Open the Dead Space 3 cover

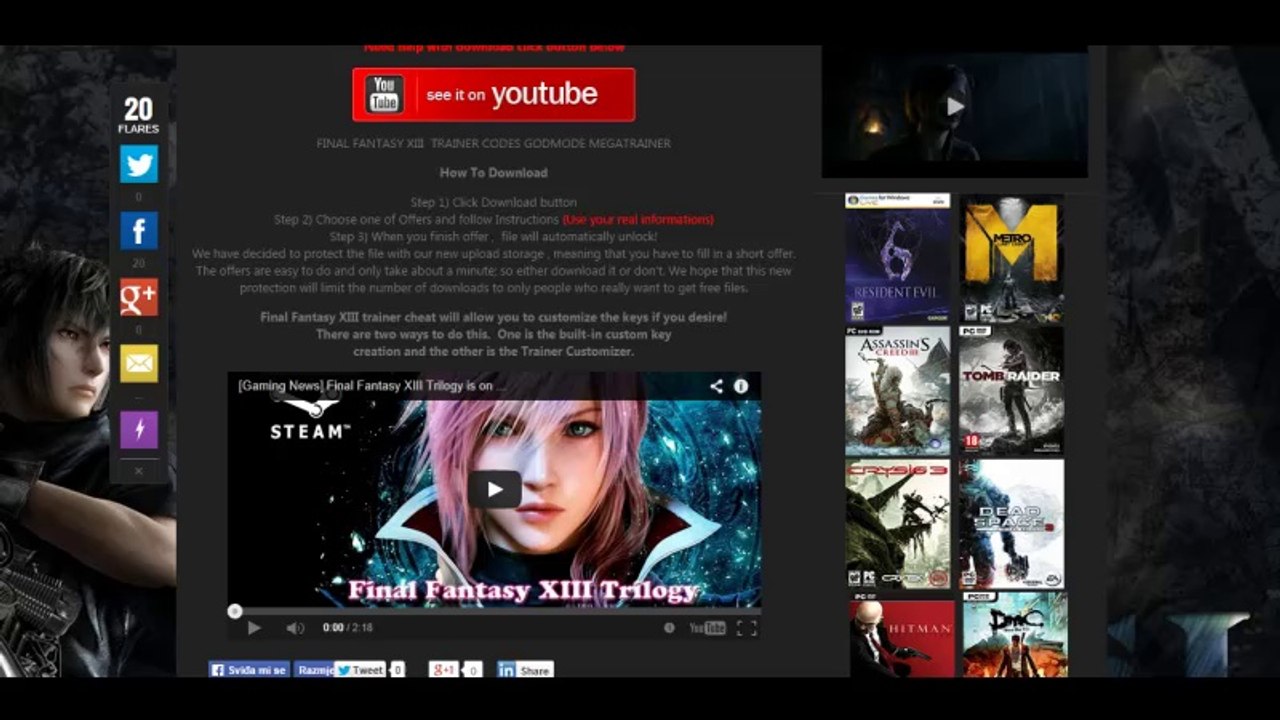click(1011, 523)
